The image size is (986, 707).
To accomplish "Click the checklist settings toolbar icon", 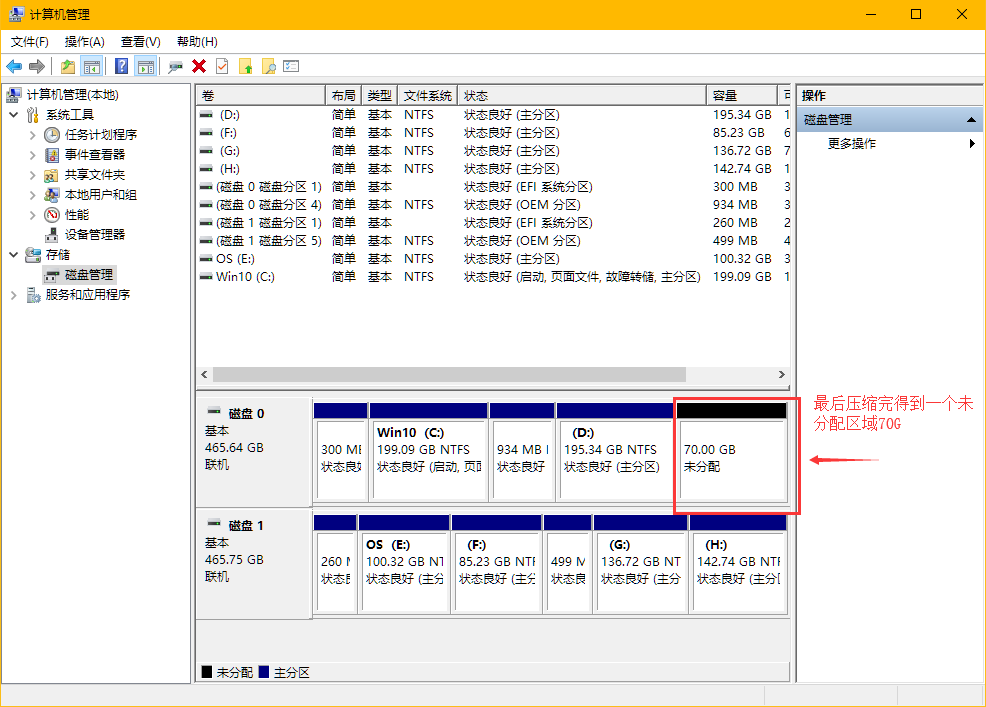I will (291, 66).
